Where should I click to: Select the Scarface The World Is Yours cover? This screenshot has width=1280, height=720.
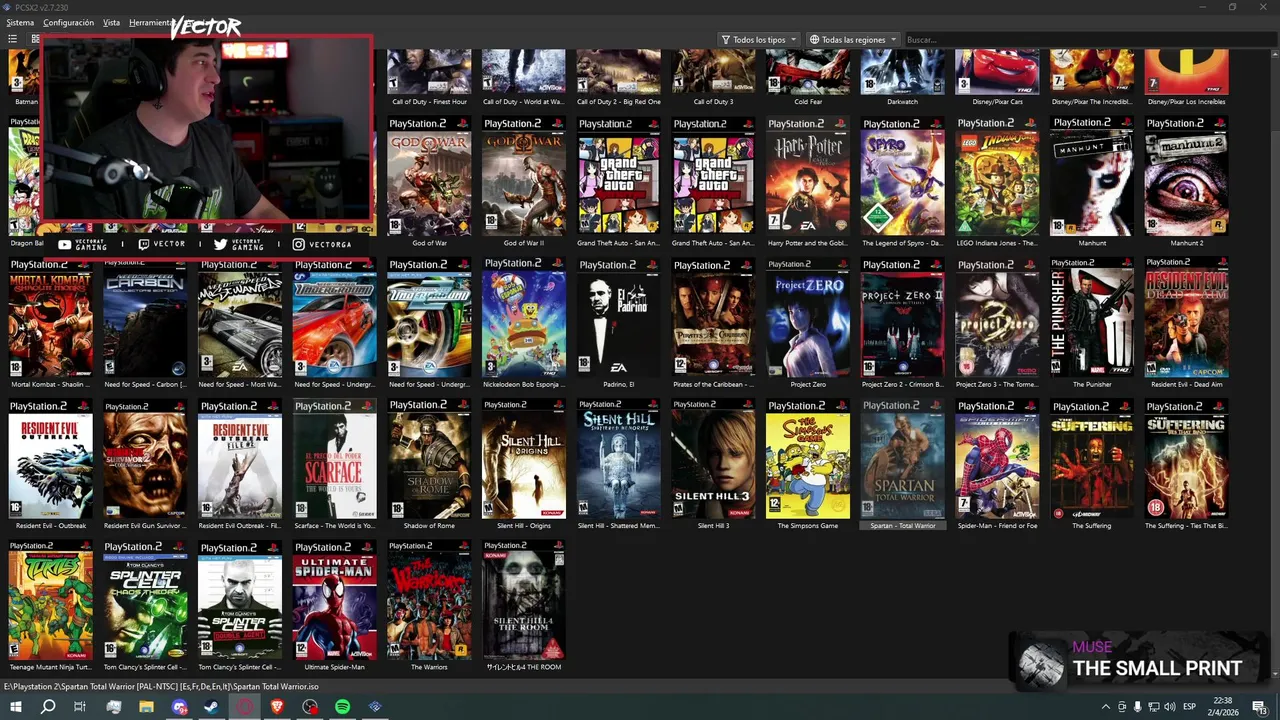[x=334, y=459]
